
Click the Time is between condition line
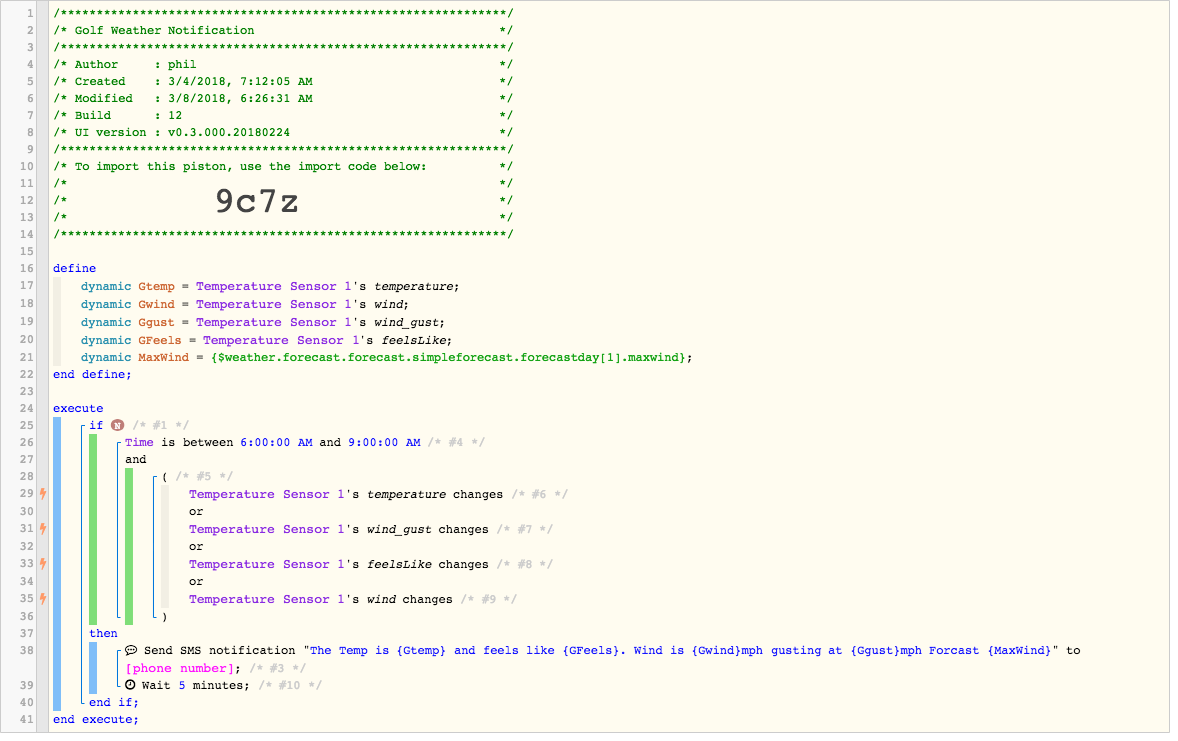tap(273, 443)
